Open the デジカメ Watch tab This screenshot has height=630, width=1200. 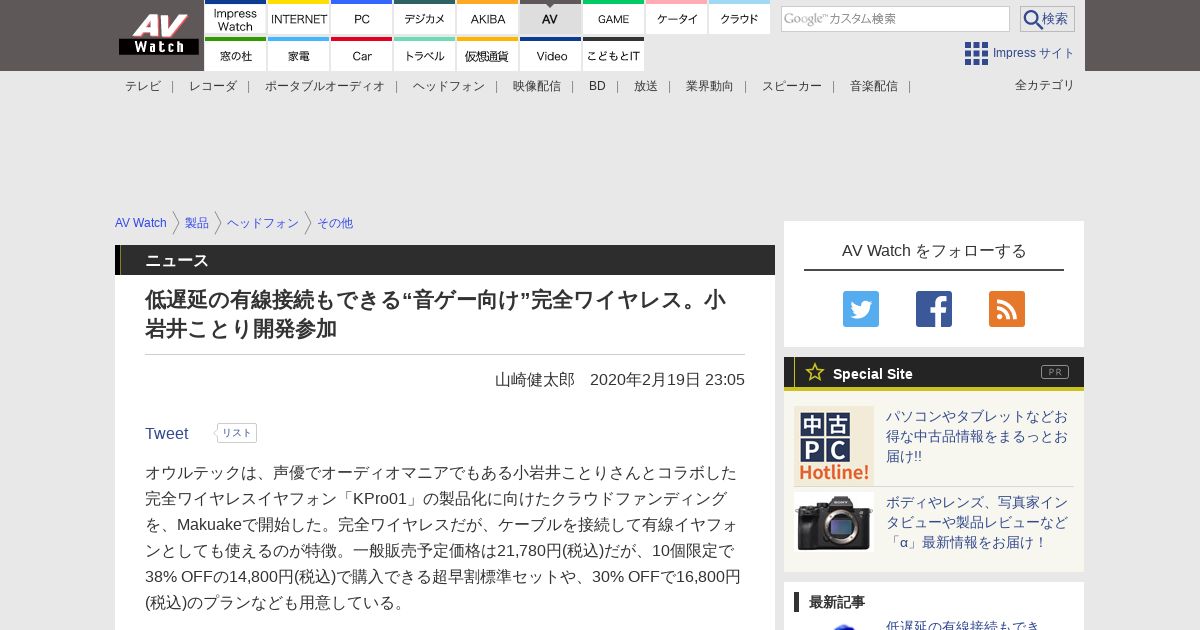pyautogui.click(x=425, y=18)
